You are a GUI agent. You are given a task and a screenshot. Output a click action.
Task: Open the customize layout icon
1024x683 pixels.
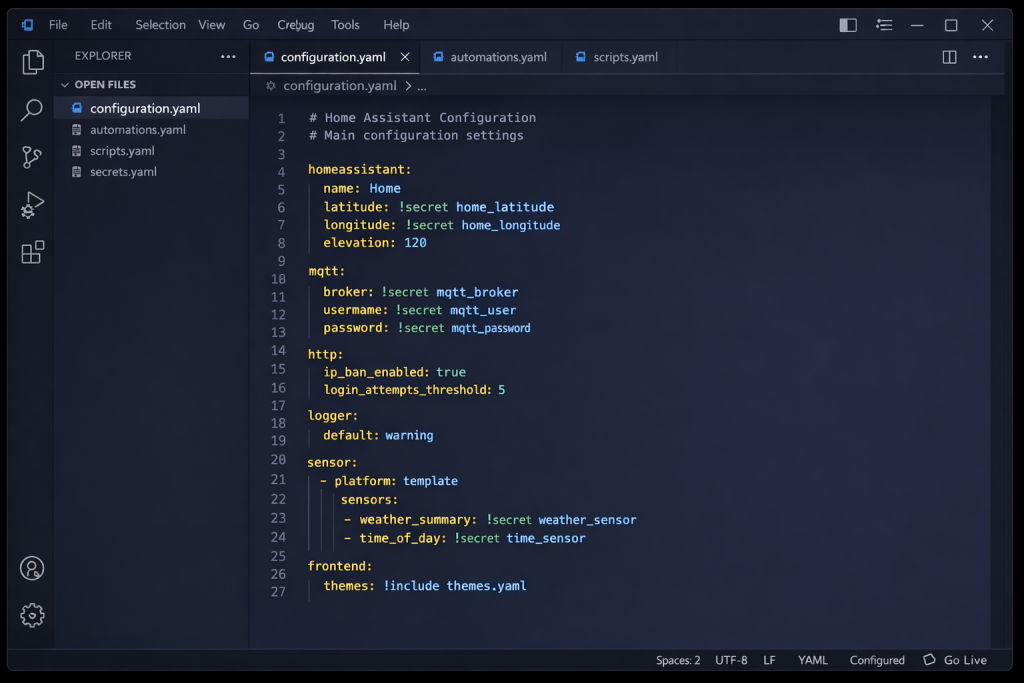tap(884, 25)
